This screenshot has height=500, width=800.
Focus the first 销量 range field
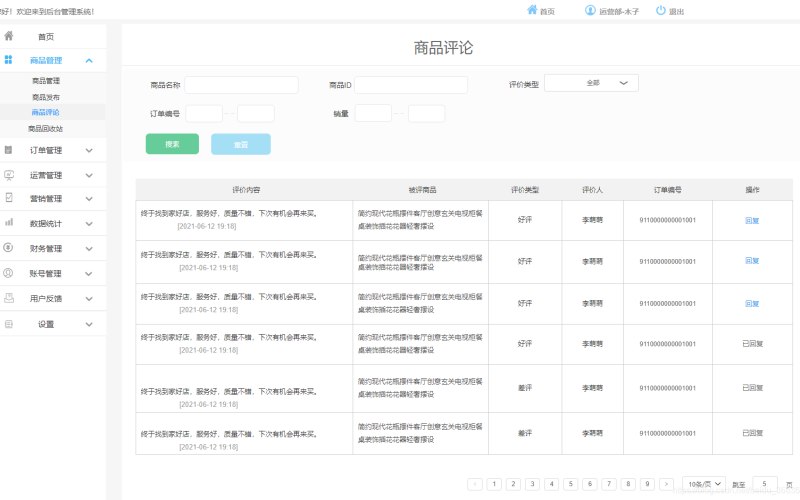(x=373, y=113)
